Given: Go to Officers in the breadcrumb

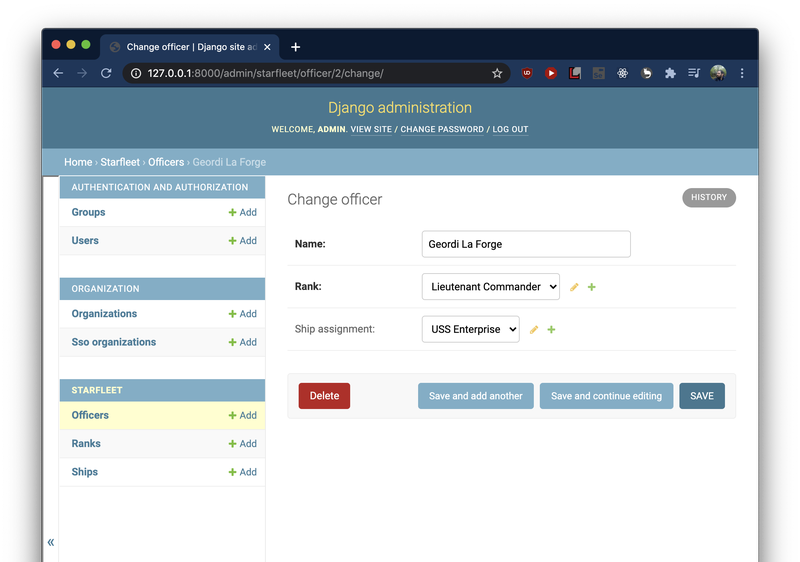Looking at the screenshot, I should click(x=166, y=162).
